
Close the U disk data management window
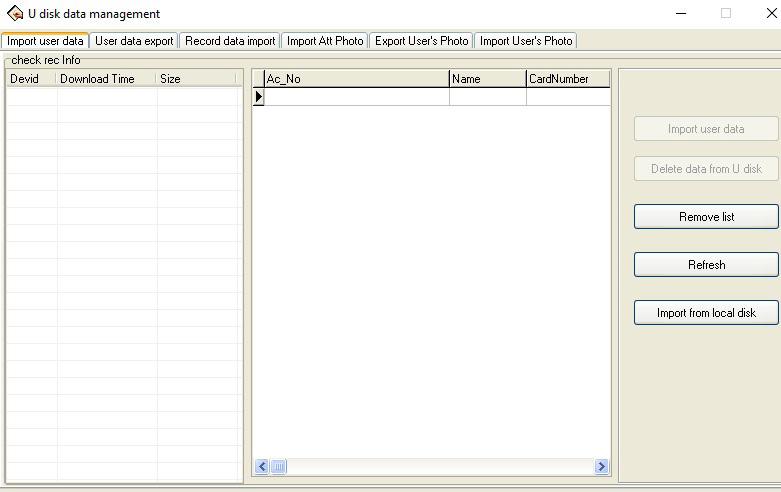tap(772, 13)
